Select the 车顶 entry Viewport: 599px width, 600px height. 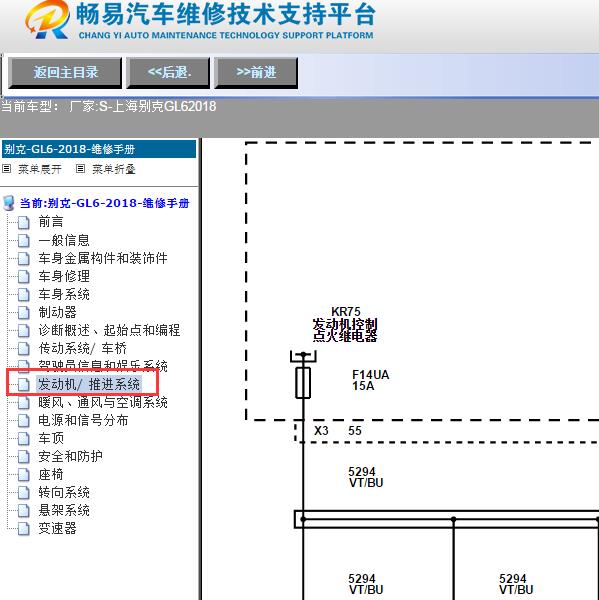(x=51, y=438)
